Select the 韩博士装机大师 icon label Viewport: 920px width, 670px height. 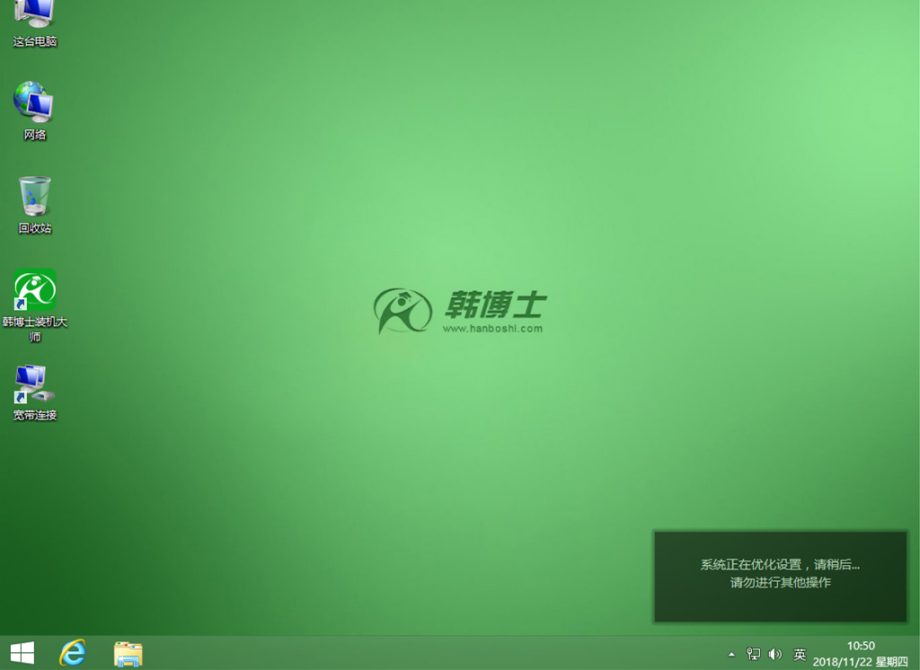coord(33,330)
